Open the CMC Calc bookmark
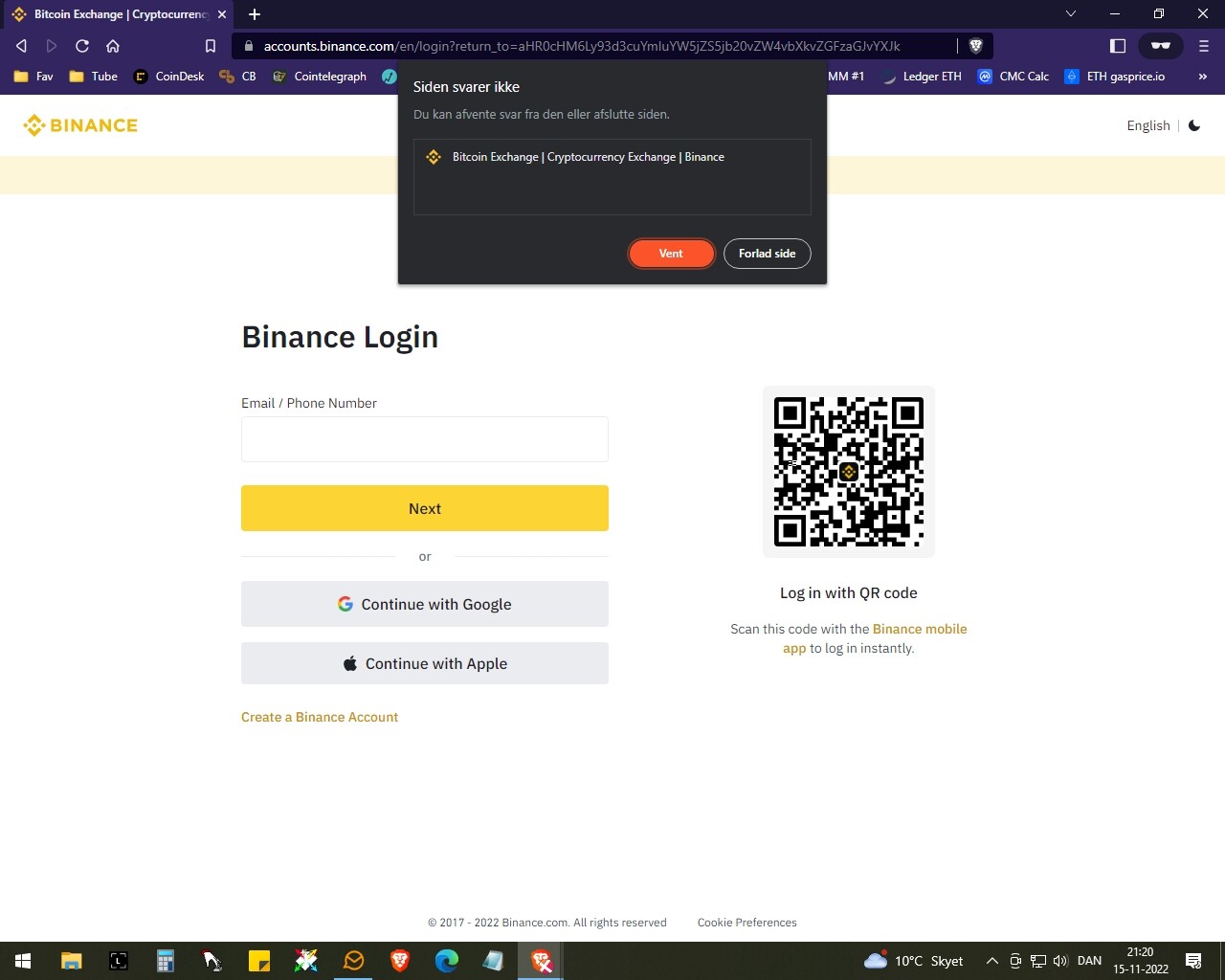Screen dimensions: 1225x980 point(1013,77)
